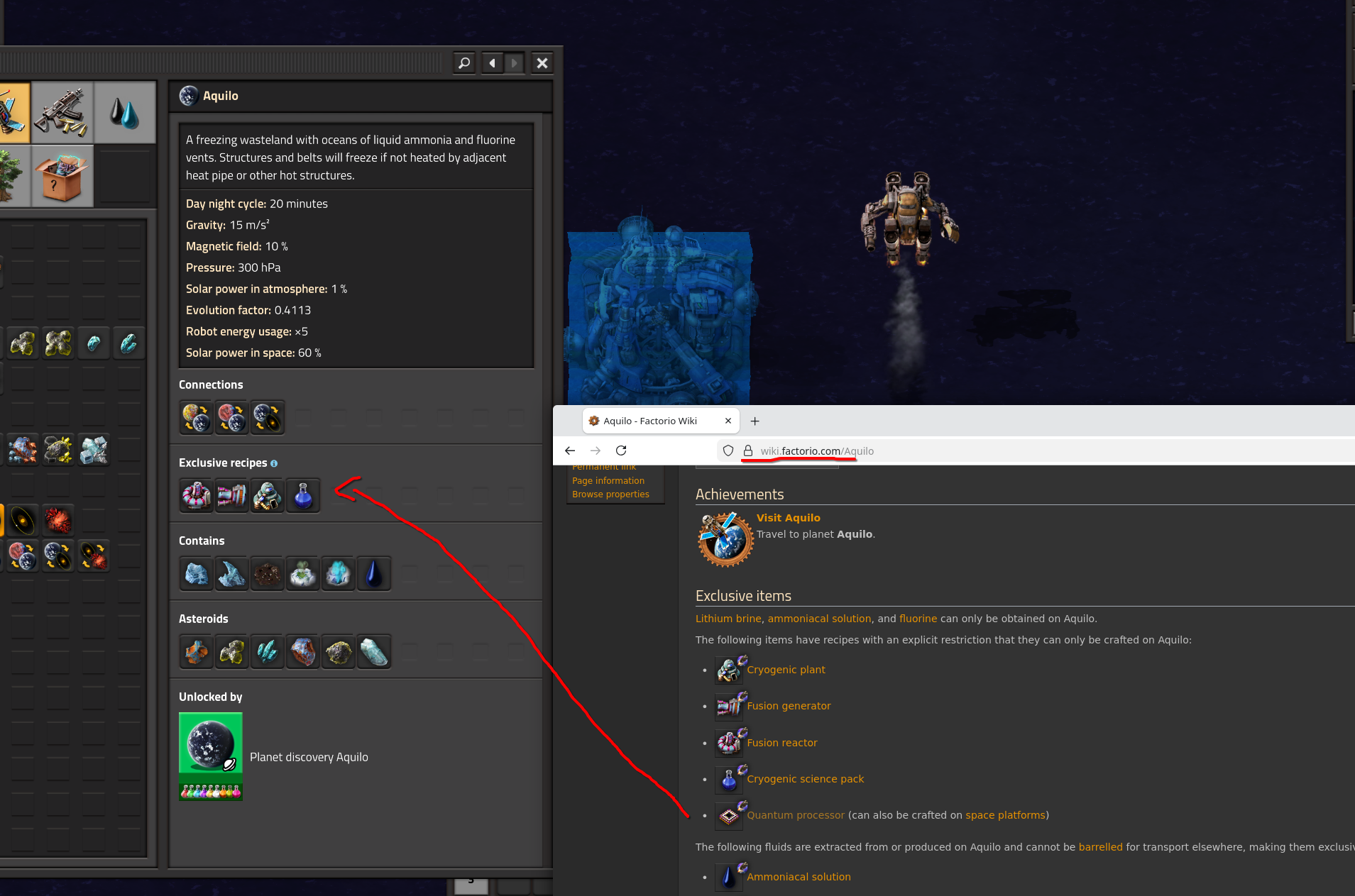This screenshot has width=1355, height=896.
Task: Click the Cryogenic science pack link
Action: click(805, 778)
